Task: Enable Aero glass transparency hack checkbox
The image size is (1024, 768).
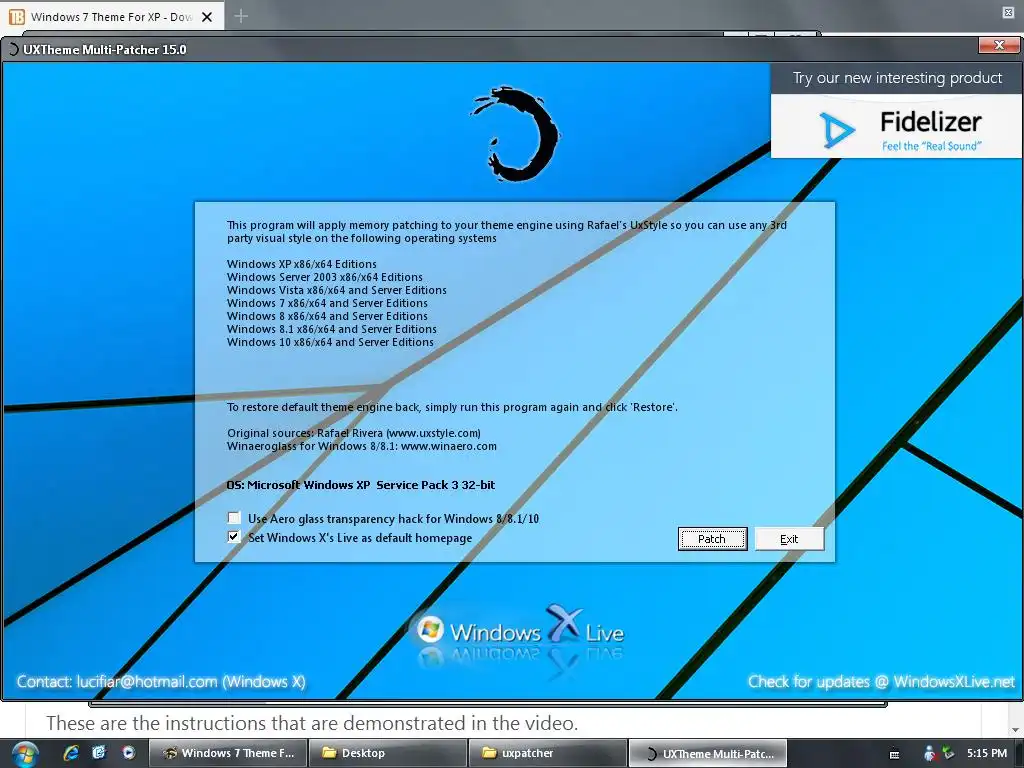Action: click(234, 518)
